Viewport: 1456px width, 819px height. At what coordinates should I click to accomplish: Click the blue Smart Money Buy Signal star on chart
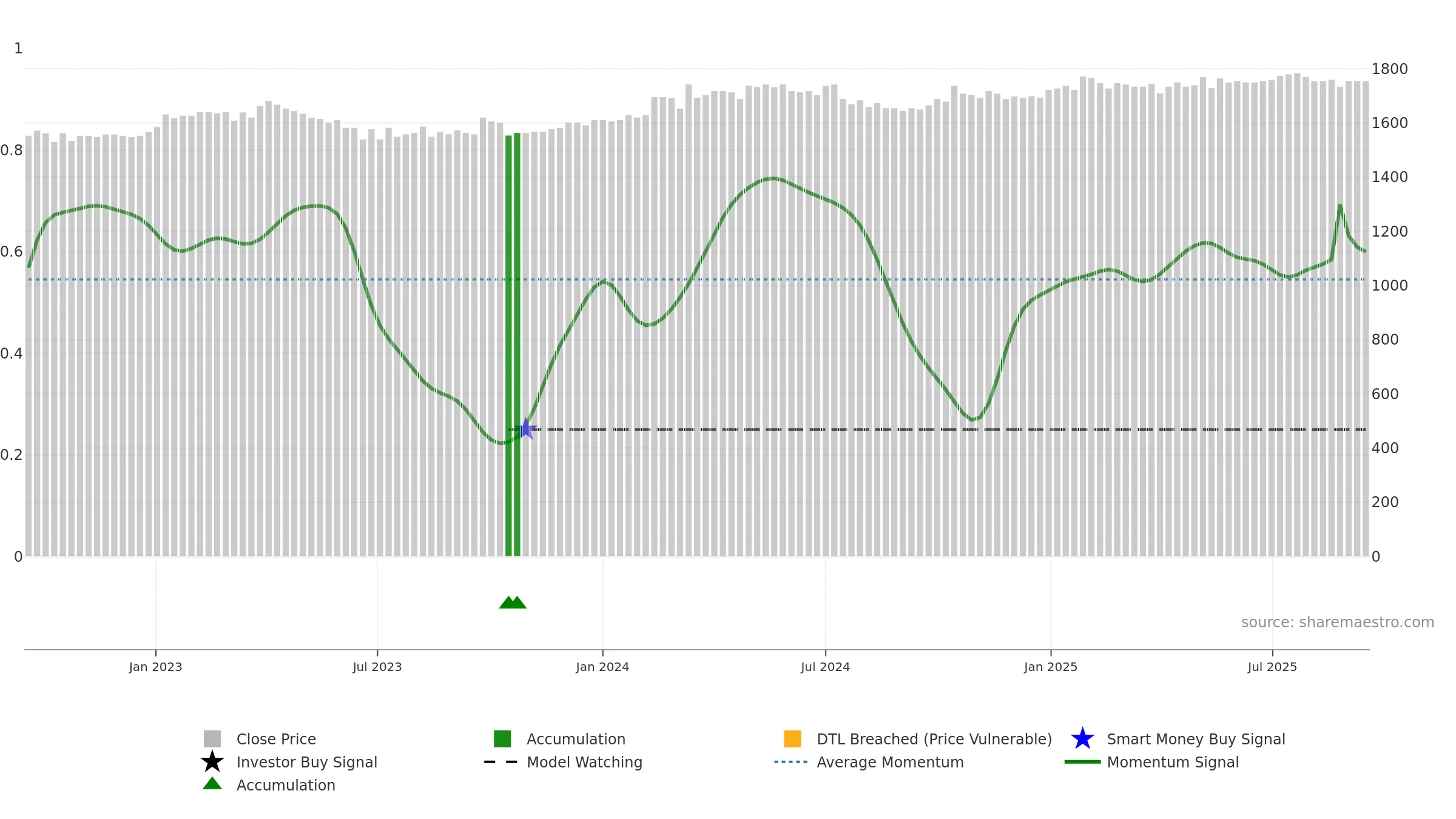(x=526, y=429)
